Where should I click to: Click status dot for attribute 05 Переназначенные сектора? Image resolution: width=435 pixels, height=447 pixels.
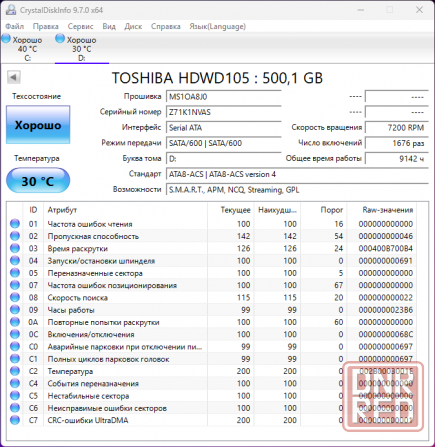pyautogui.click(x=15, y=273)
